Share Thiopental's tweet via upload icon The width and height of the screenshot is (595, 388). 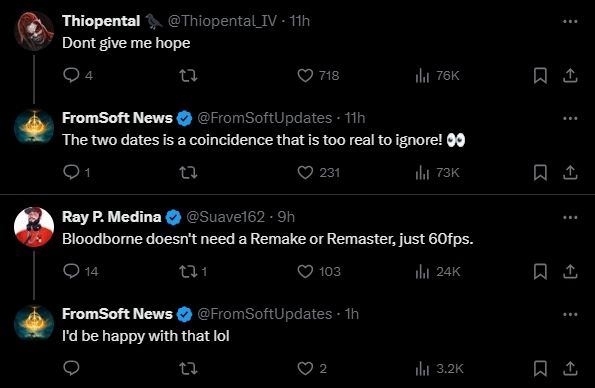570,75
